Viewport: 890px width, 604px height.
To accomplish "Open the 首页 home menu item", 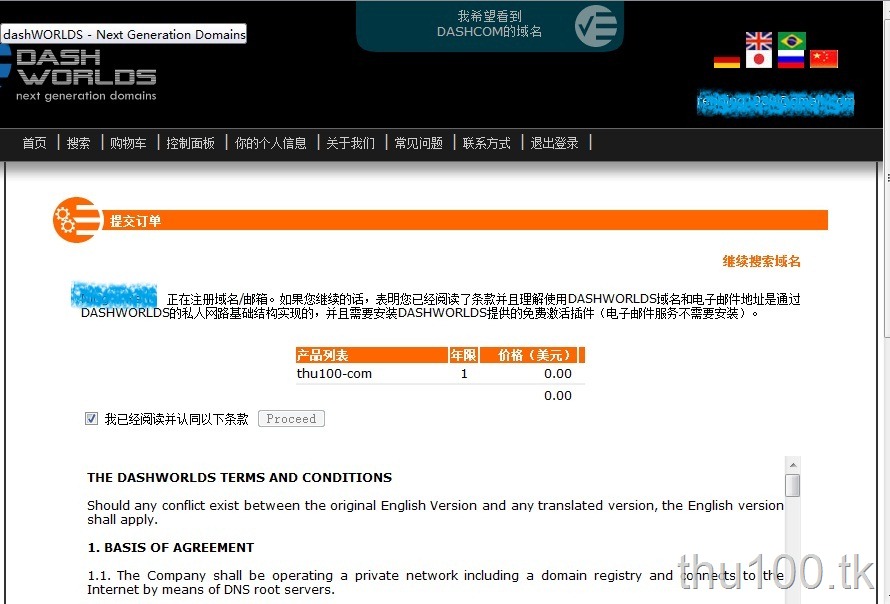I will [x=35, y=143].
